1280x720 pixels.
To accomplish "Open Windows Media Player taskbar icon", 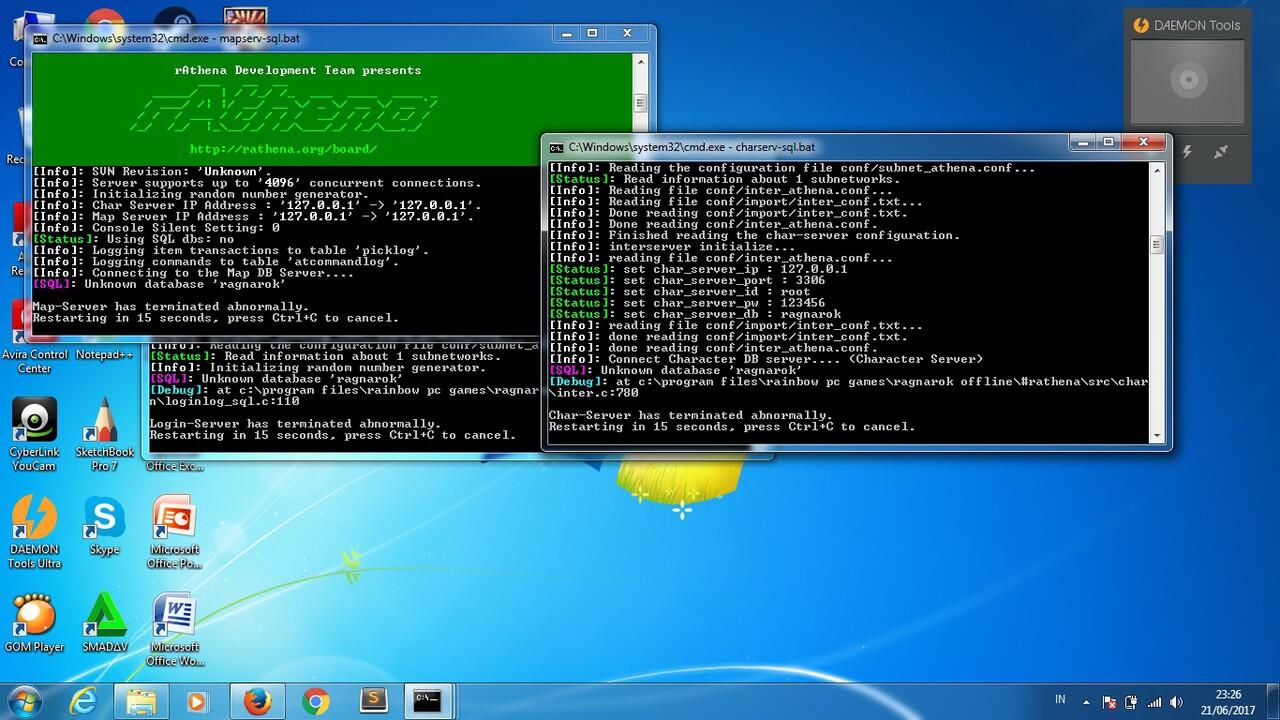I will [198, 702].
